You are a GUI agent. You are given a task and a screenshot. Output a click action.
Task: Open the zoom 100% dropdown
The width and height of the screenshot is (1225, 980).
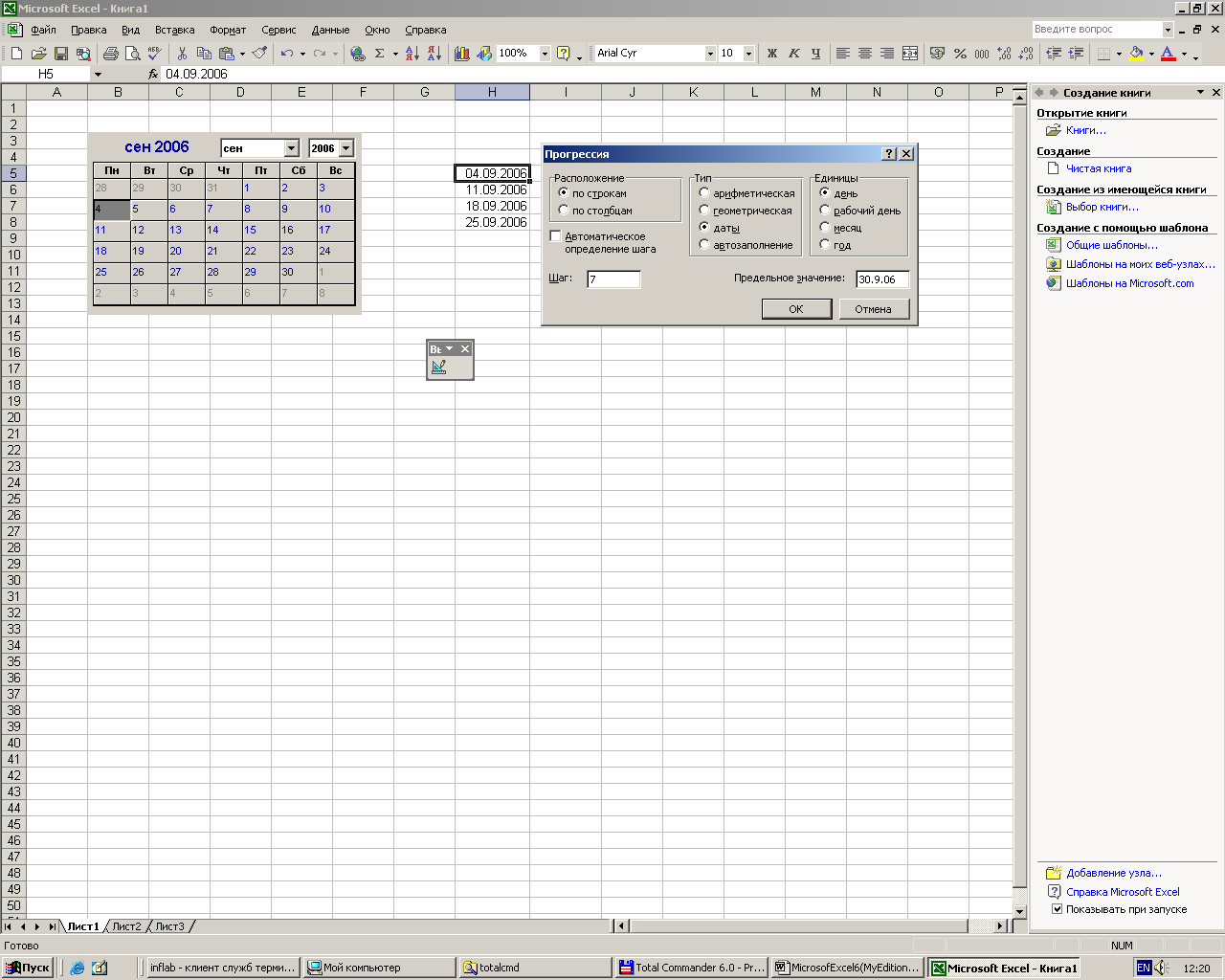pyautogui.click(x=545, y=54)
